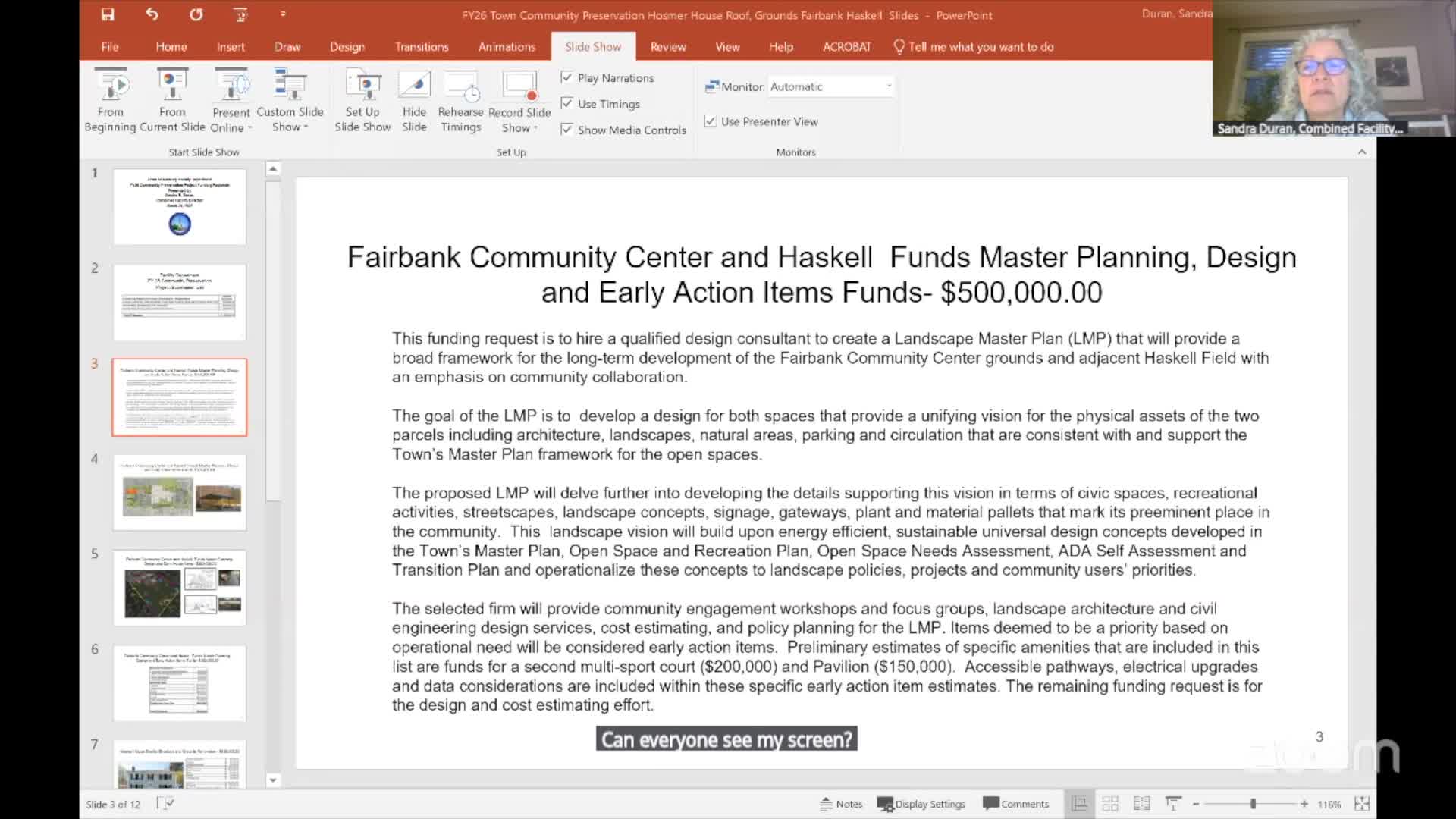Toggle Use Timings checkbox
The height and width of the screenshot is (819, 1456).
pos(566,103)
